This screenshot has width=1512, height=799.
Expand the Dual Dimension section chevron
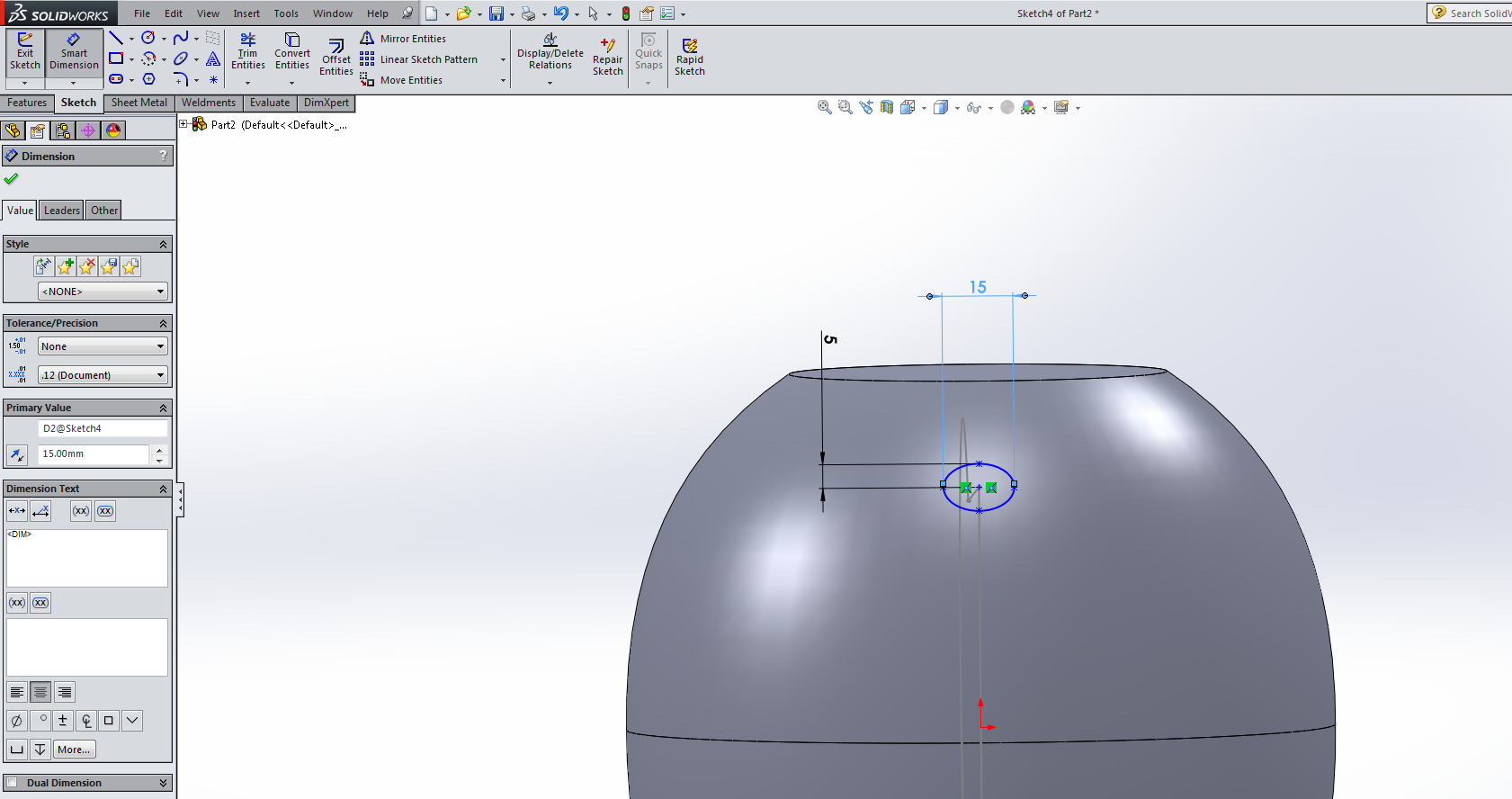click(163, 783)
